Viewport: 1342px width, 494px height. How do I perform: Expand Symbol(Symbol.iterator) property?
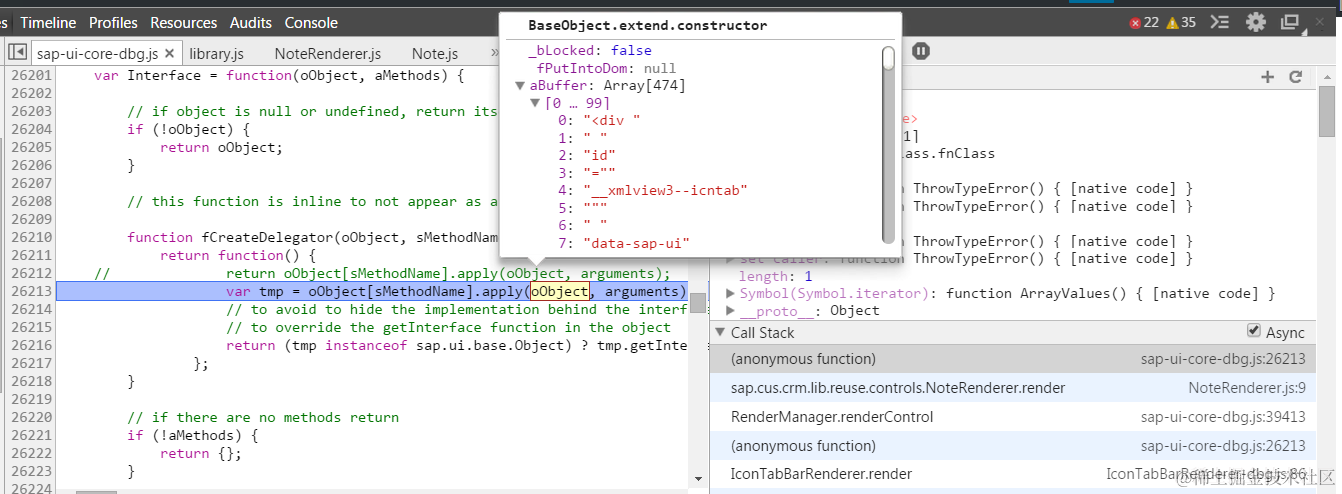pyautogui.click(x=731, y=293)
